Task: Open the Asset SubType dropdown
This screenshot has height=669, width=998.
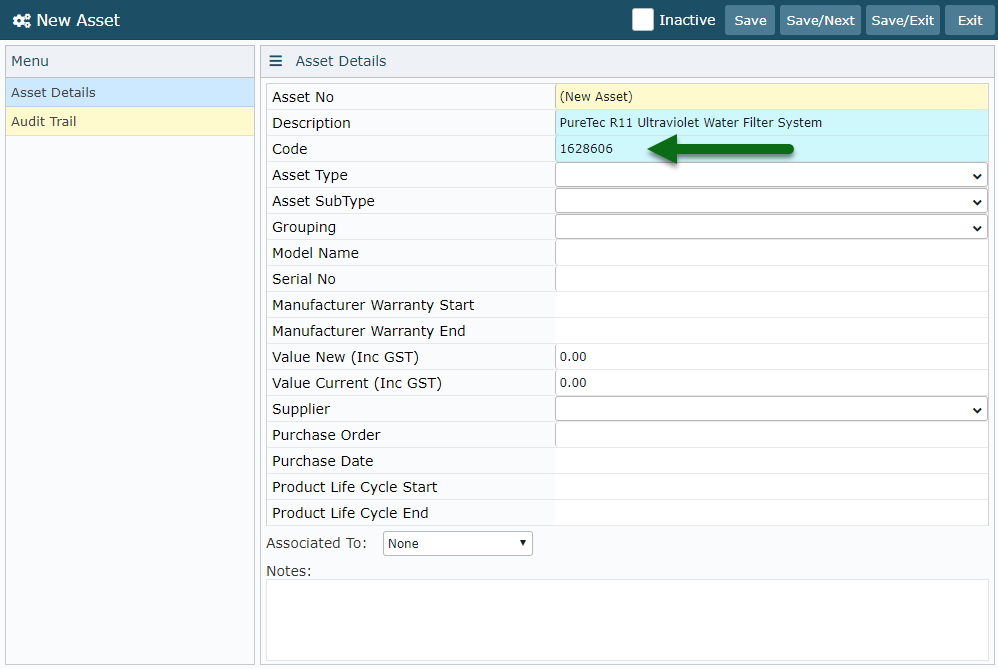Action: (x=771, y=201)
